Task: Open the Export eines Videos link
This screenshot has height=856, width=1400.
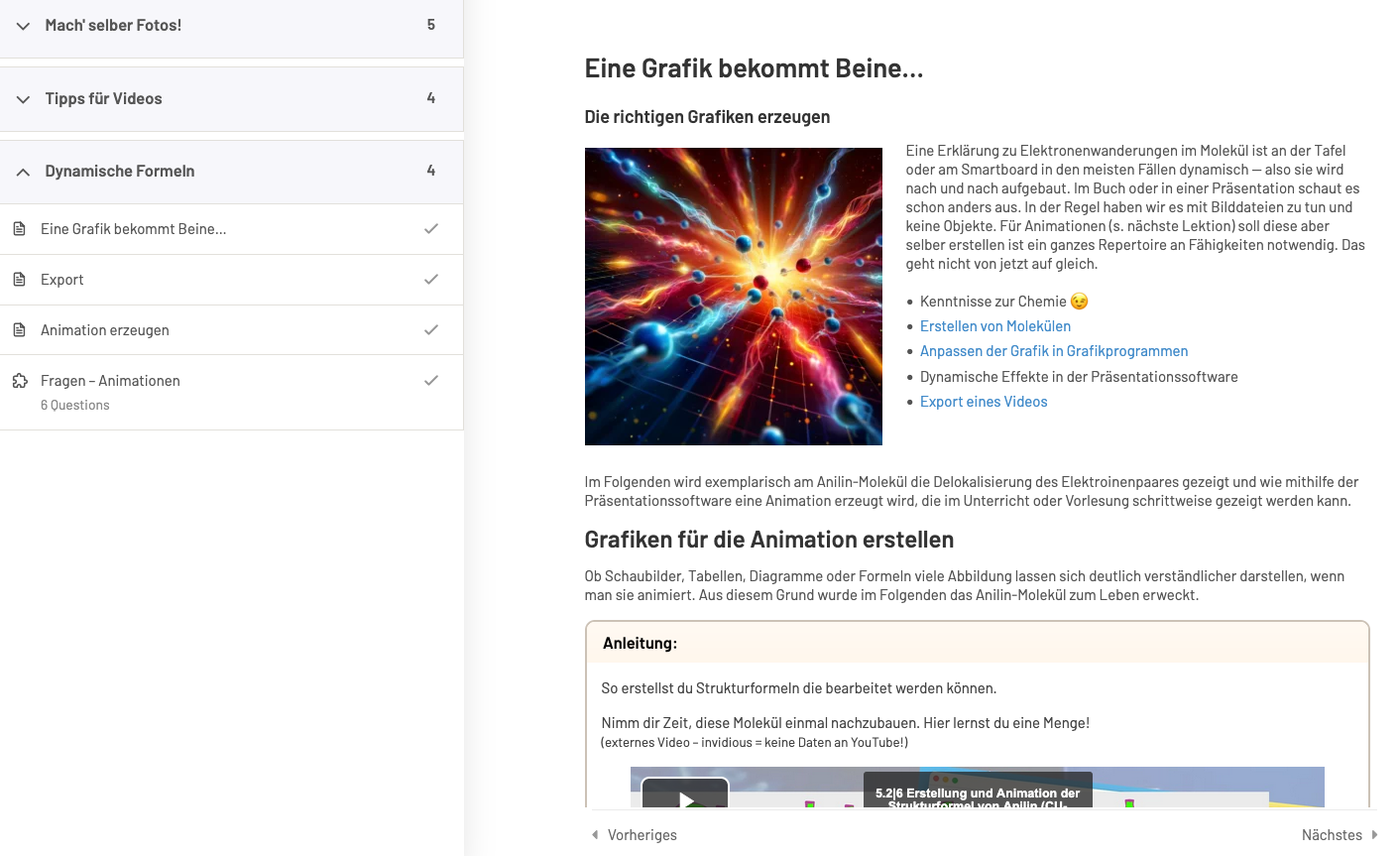Action: point(983,402)
